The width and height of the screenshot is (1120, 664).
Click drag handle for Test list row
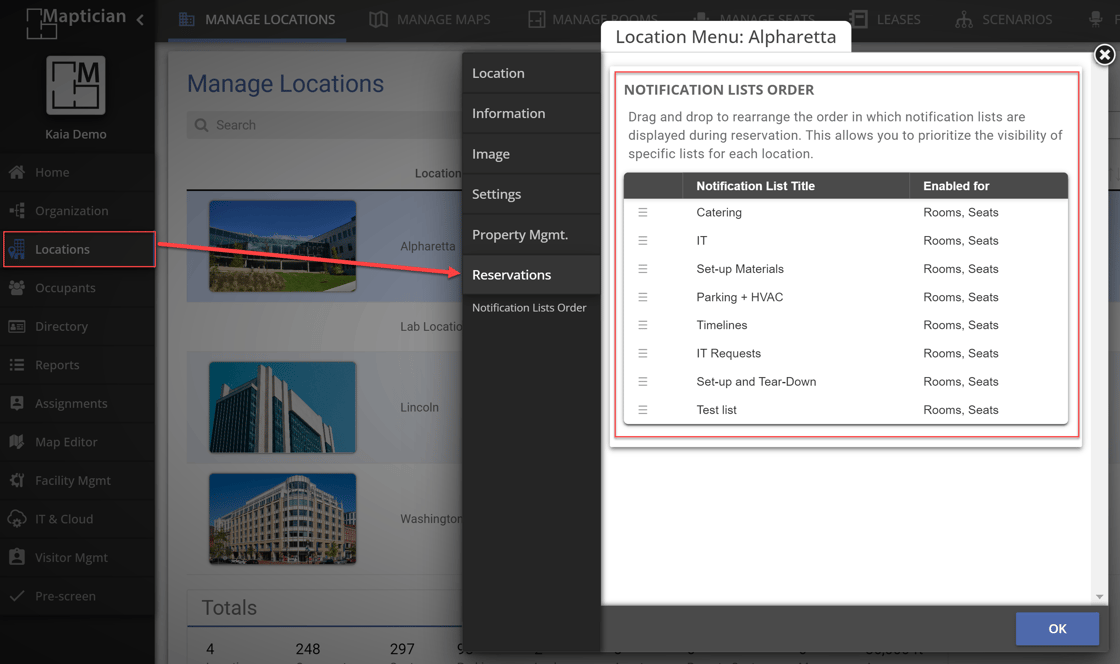coord(643,410)
